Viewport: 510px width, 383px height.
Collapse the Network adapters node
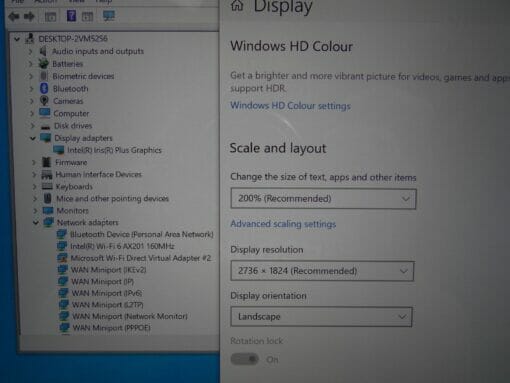36,222
